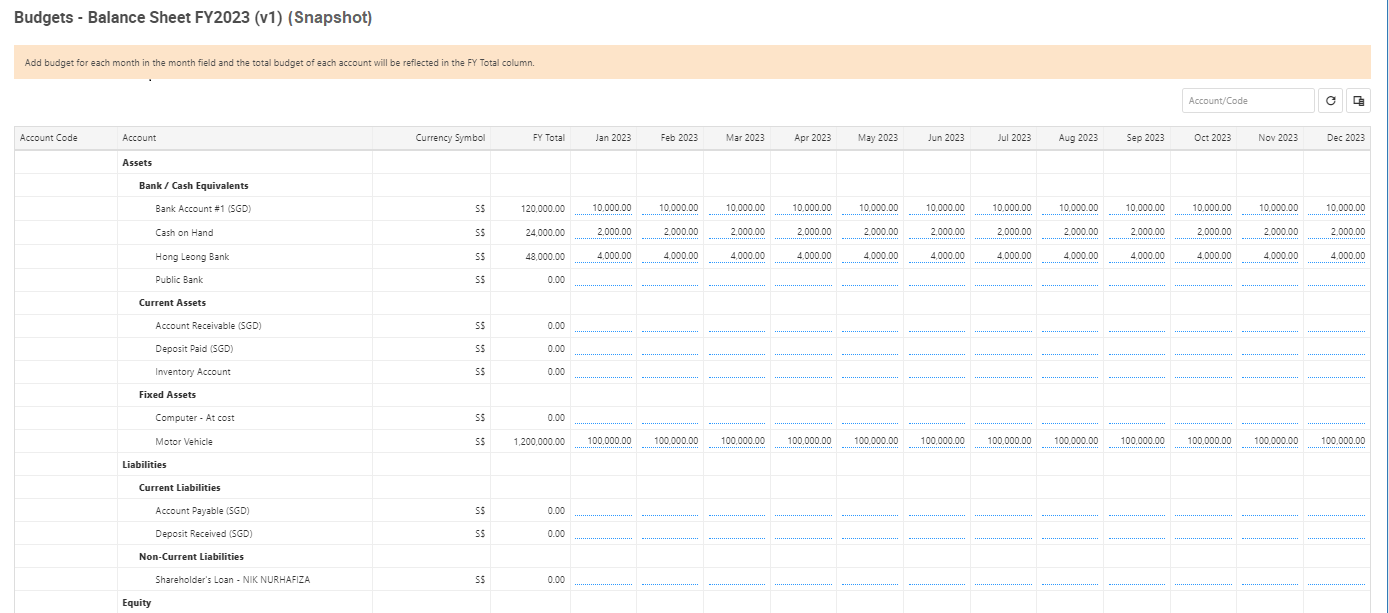This screenshot has width=1389, height=613.
Task: Click the Hong Leong Bank account name
Action: pos(192,257)
